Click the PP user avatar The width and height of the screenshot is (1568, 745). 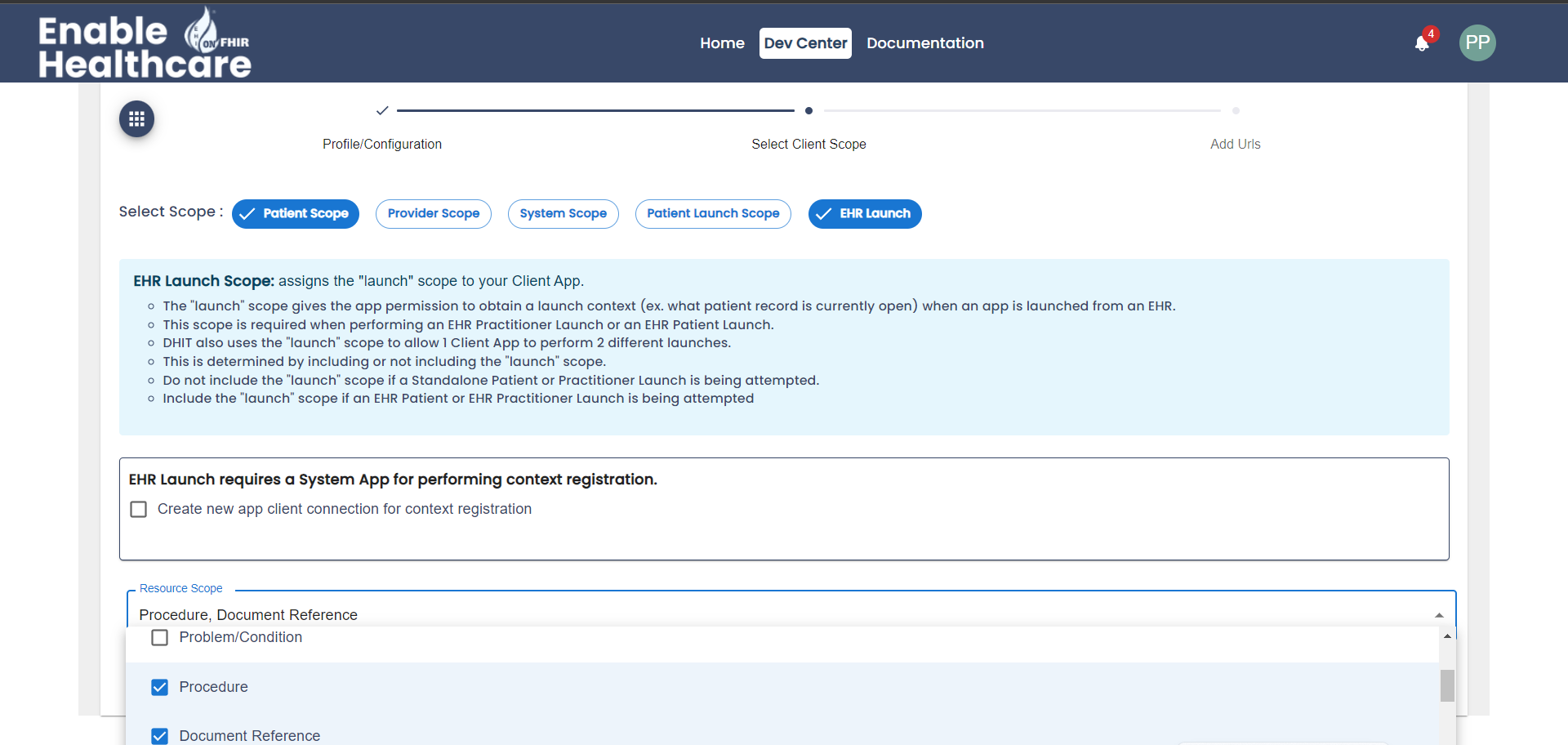coord(1477,43)
